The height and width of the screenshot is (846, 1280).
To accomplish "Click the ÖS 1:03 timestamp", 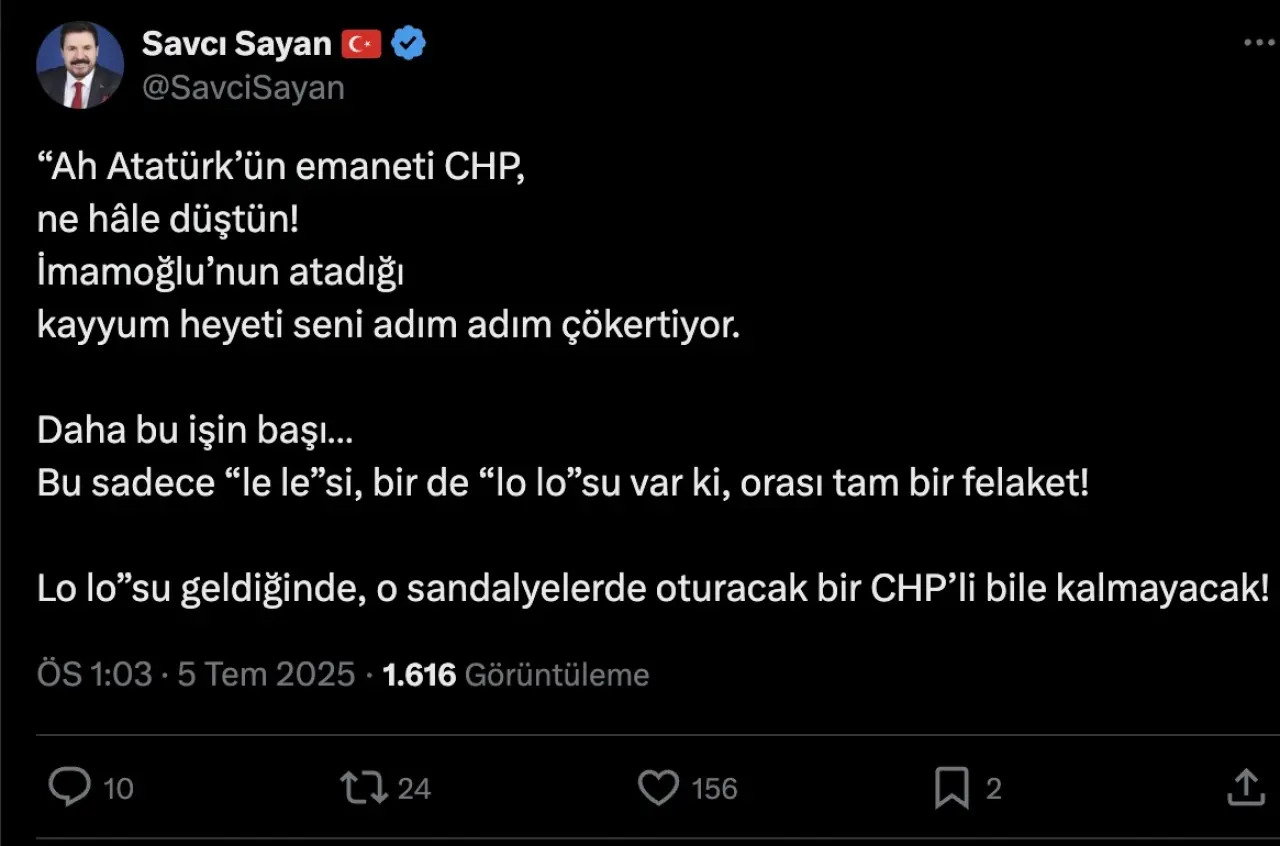I will (94, 674).
